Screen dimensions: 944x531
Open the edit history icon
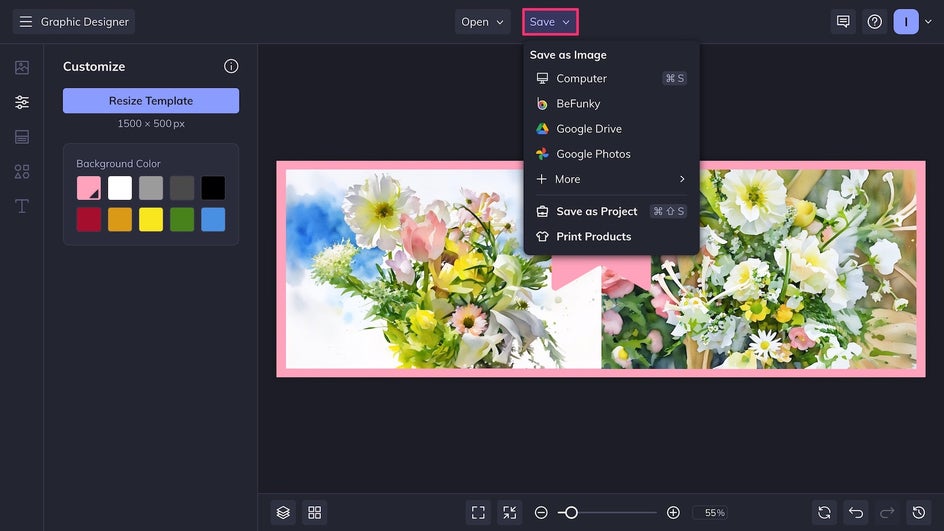(918, 512)
